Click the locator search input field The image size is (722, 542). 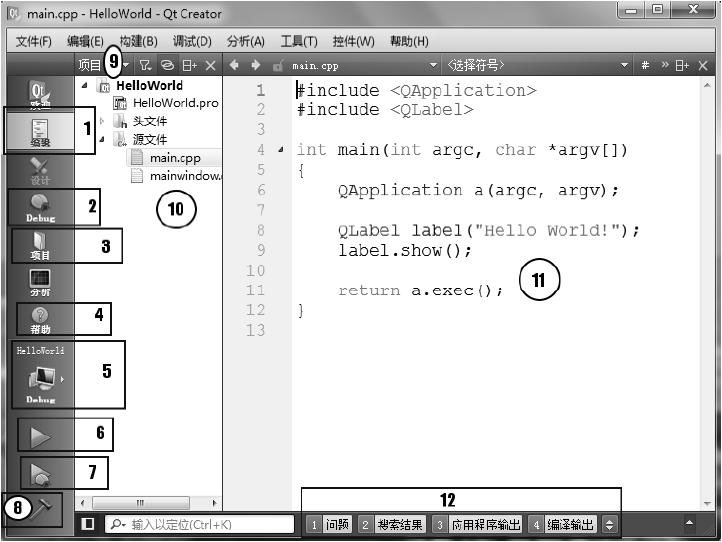208,524
